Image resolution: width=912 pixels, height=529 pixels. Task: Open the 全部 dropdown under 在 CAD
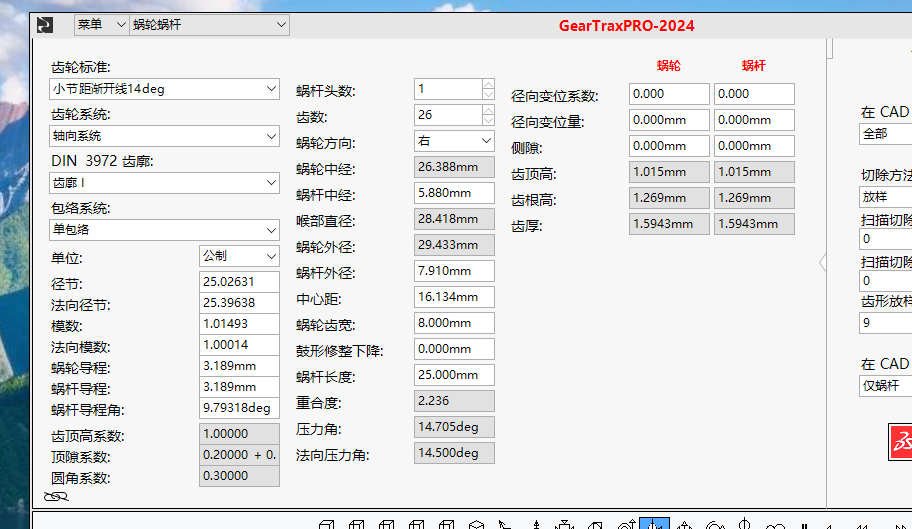tap(885, 134)
